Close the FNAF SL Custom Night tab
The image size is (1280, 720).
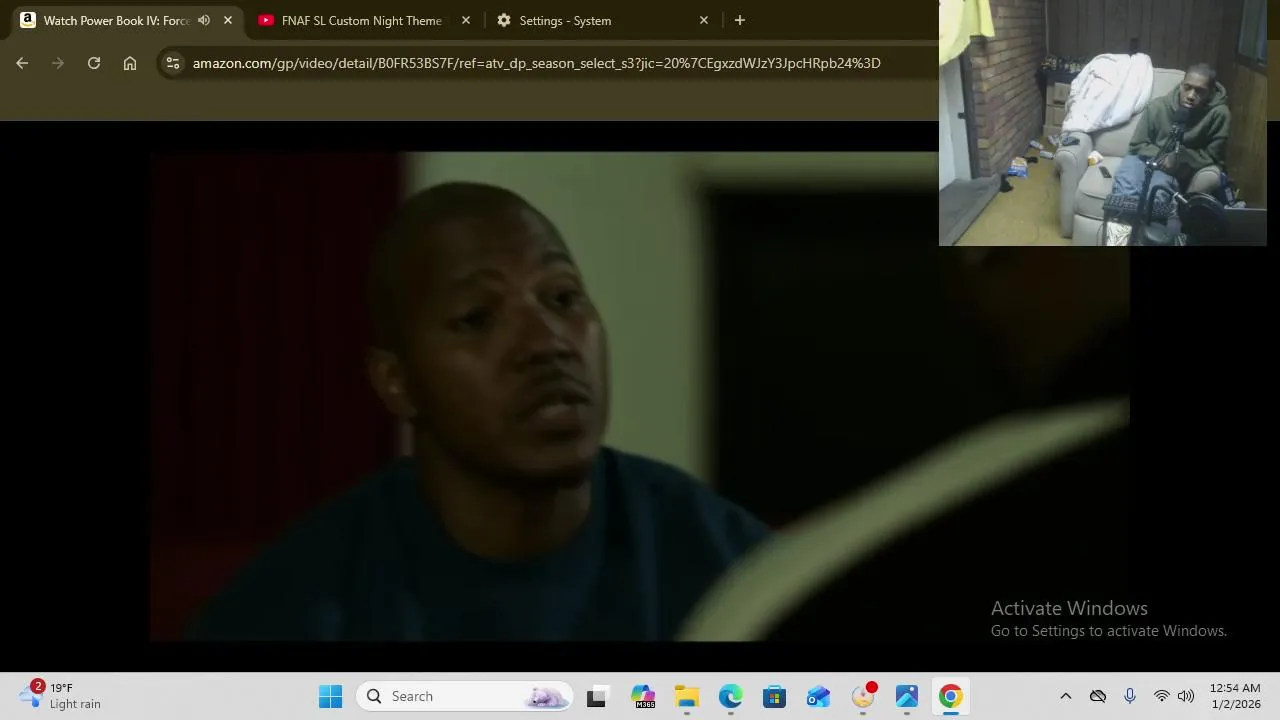click(x=466, y=20)
